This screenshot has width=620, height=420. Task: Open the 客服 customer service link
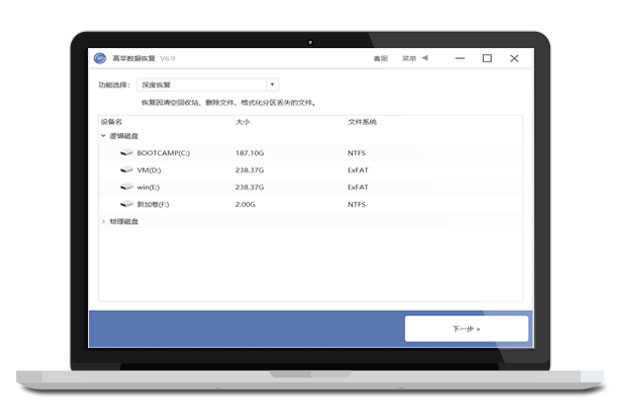[x=381, y=59]
